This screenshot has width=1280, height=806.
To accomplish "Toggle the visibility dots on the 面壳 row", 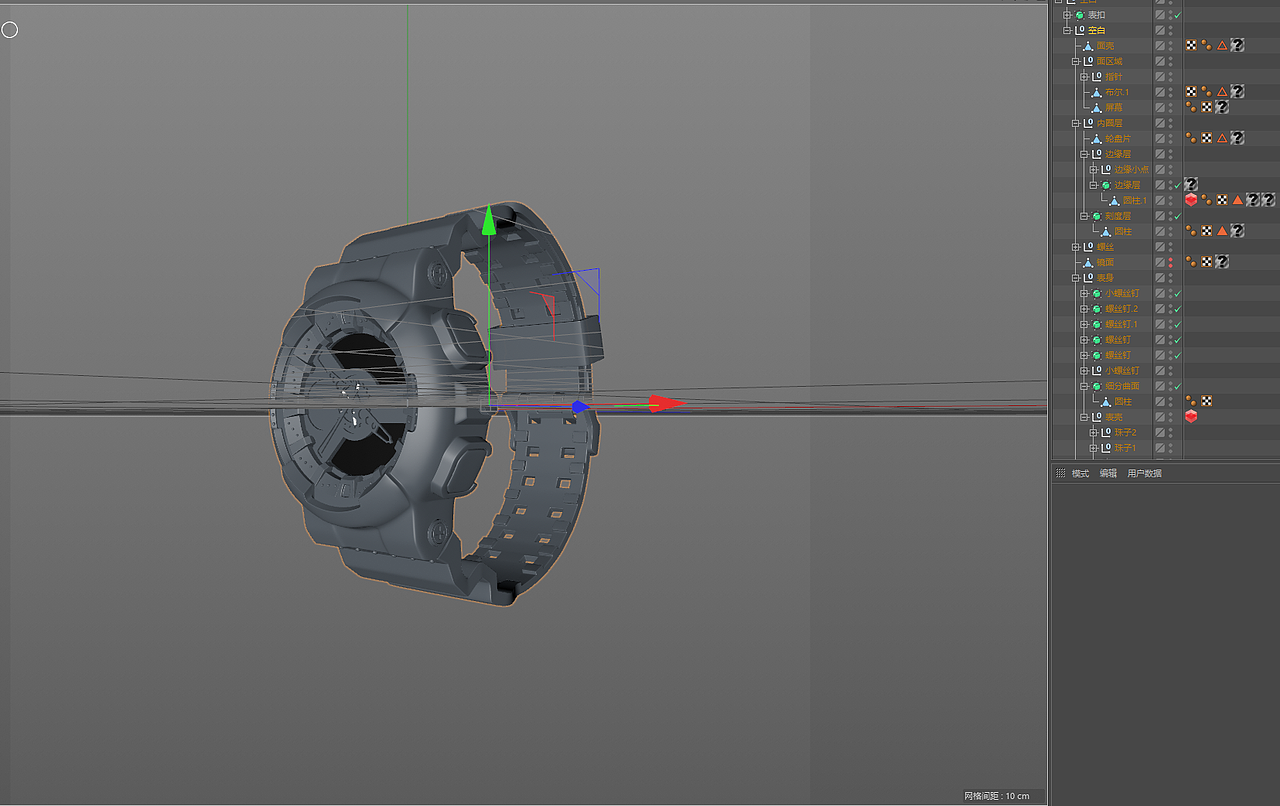I will click(x=1171, y=45).
